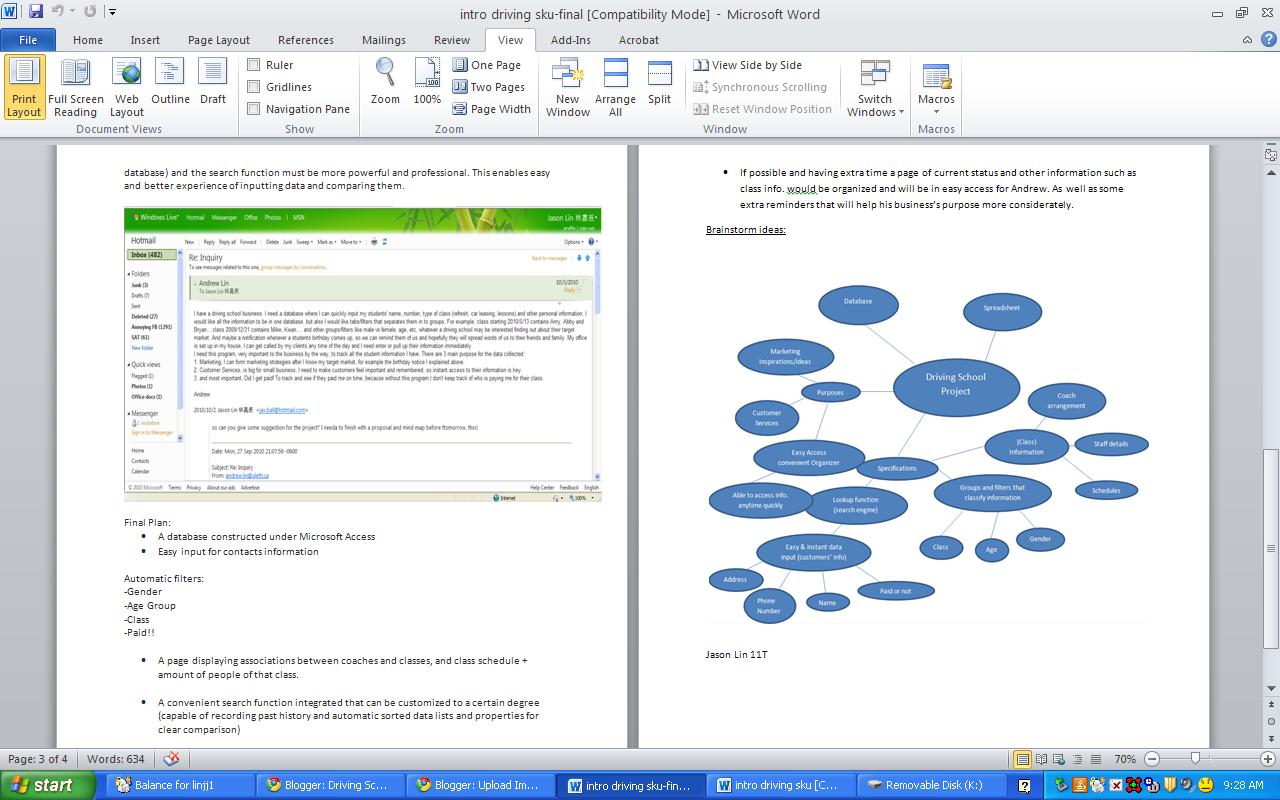Split the document window
The height and width of the screenshot is (800, 1280).
tap(658, 85)
